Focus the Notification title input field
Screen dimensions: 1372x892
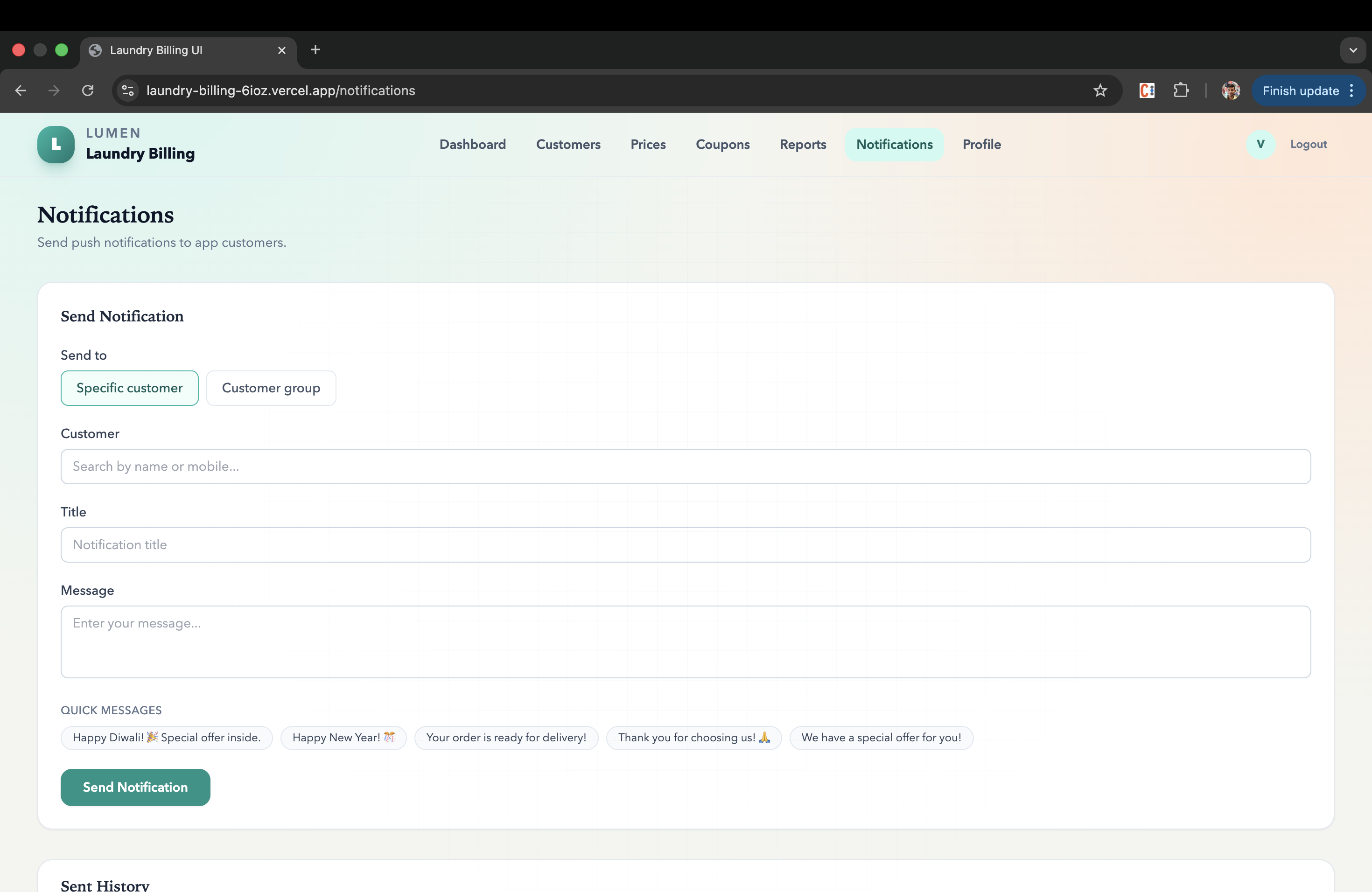tap(686, 544)
